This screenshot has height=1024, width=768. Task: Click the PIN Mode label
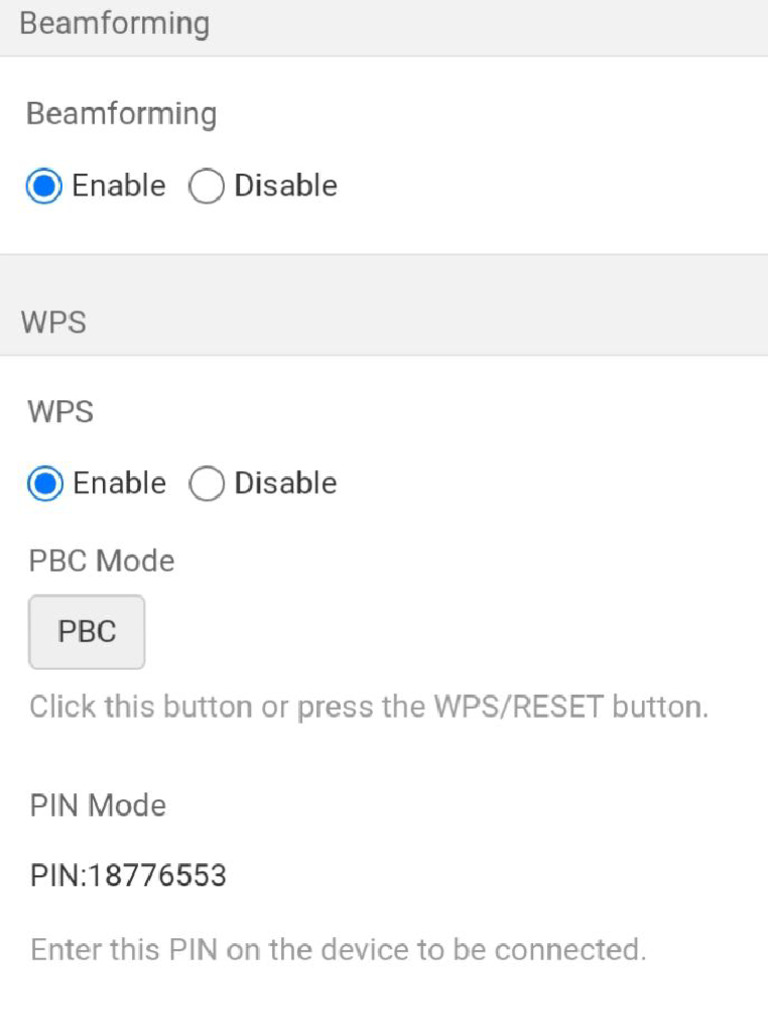pos(97,805)
